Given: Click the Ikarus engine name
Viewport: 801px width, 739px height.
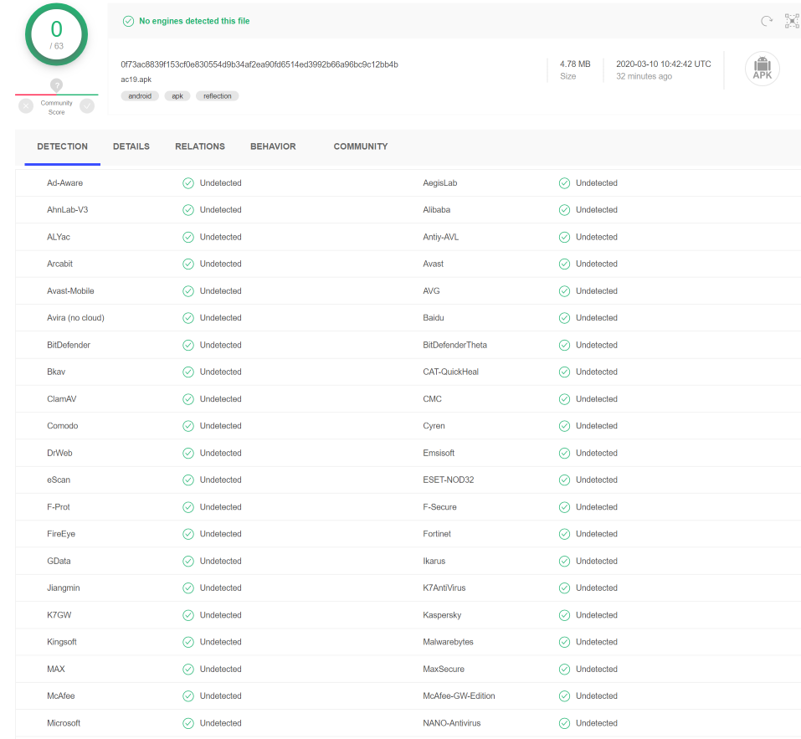Looking at the screenshot, I should (x=434, y=561).
